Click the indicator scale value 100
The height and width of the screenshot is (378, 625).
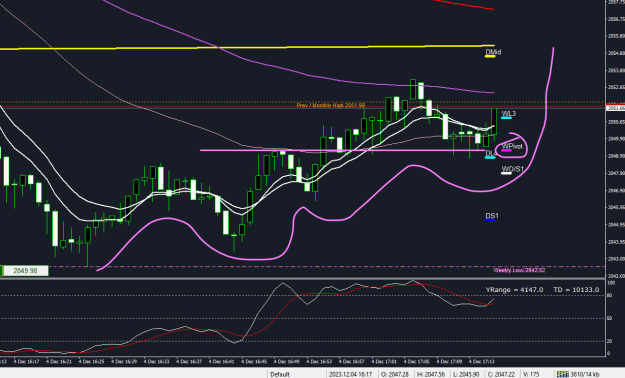pyautogui.click(x=611, y=283)
